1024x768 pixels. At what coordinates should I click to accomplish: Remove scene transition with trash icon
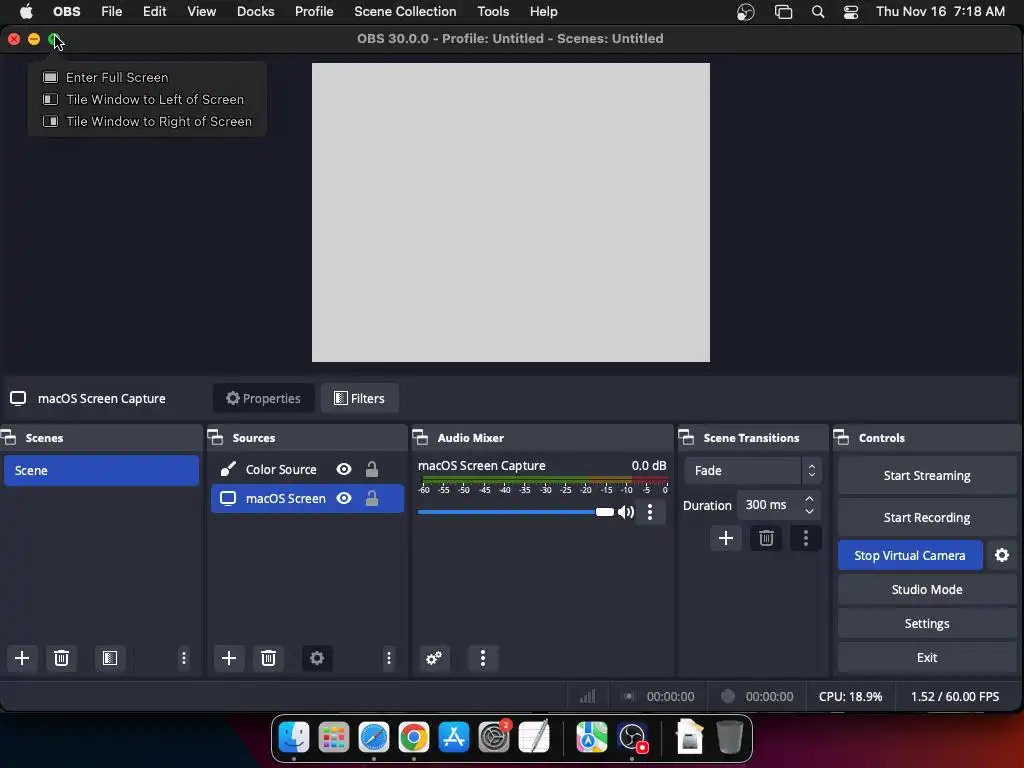click(x=766, y=538)
